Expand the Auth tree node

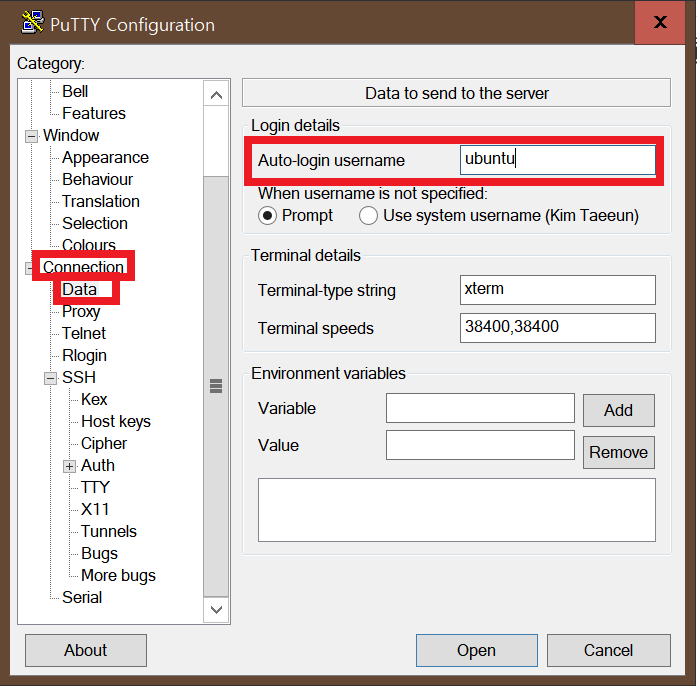[x=69, y=466]
